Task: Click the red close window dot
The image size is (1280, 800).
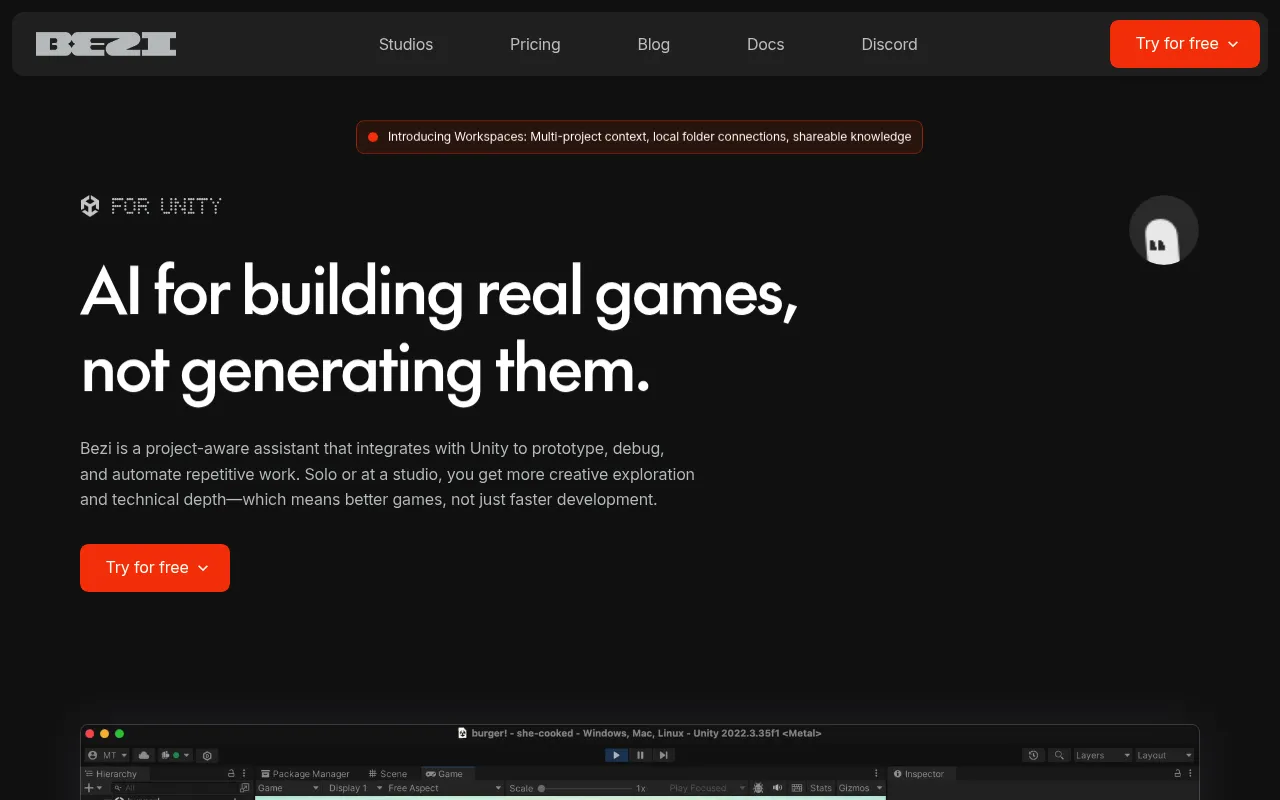Action: click(x=90, y=734)
